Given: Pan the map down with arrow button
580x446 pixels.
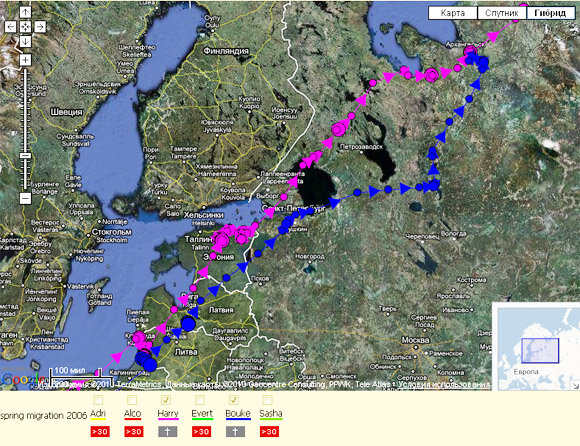Looking at the screenshot, I should (25, 41).
